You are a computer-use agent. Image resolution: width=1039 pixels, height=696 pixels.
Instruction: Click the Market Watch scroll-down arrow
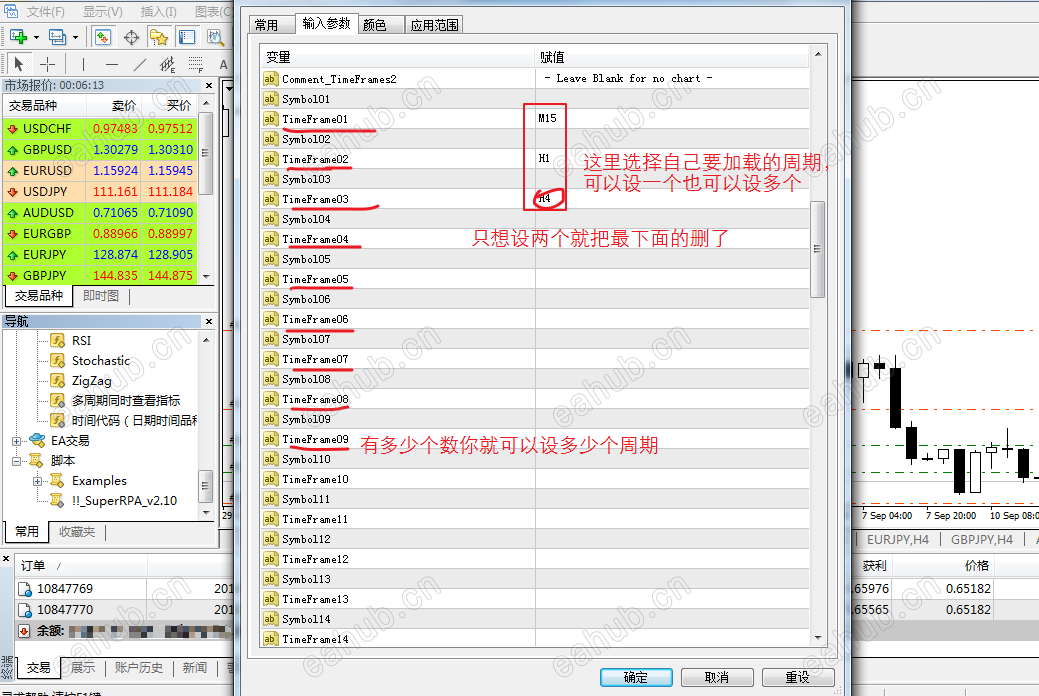[206, 276]
